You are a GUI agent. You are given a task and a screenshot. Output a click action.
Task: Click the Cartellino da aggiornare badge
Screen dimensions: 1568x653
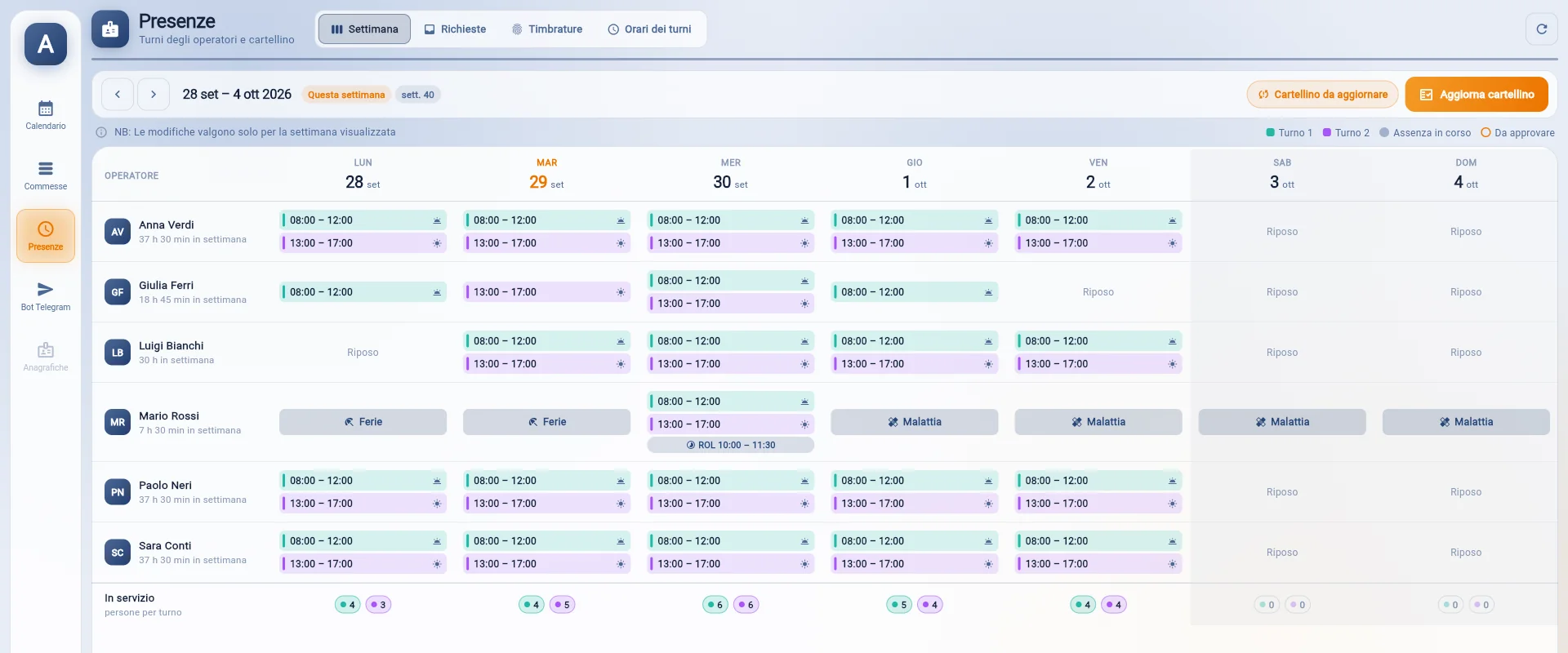(1322, 95)
